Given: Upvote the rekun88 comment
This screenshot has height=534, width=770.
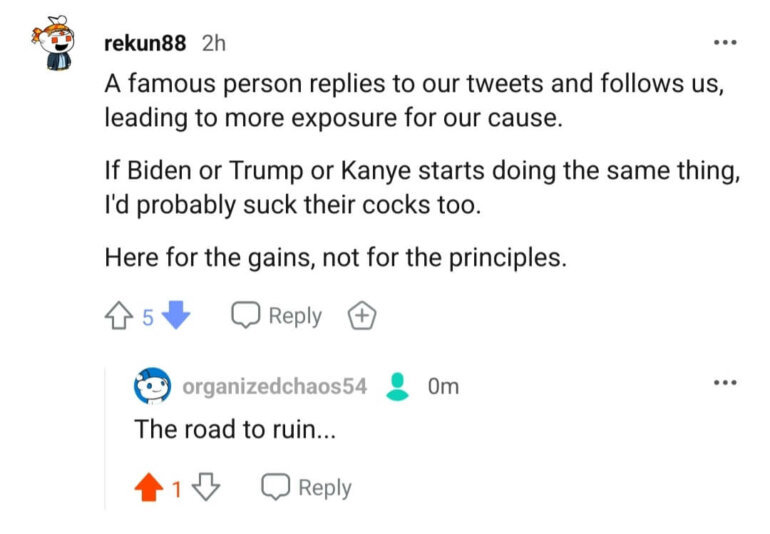Looking at the screenshot, I should (x=118, y=317).
